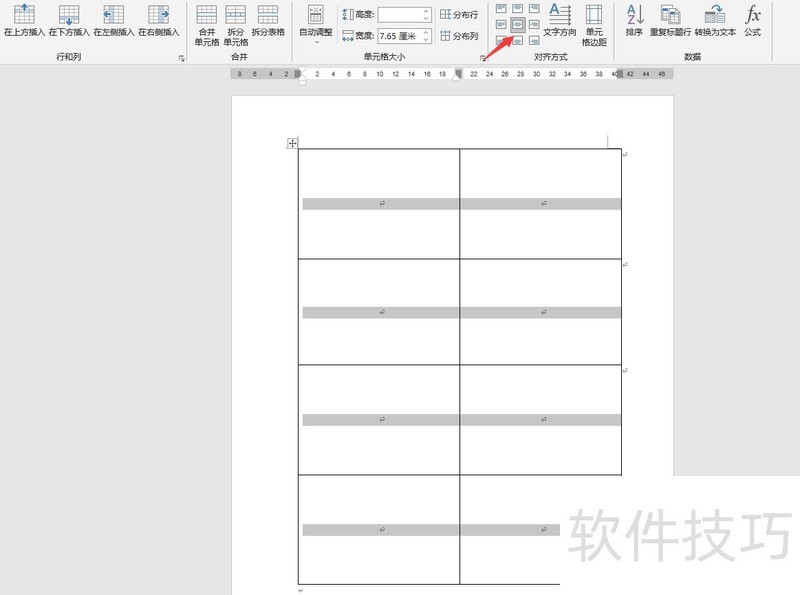The image size is (800, 595).
Task: Select Align Bottom Right icon
Action: coord(534,40)
